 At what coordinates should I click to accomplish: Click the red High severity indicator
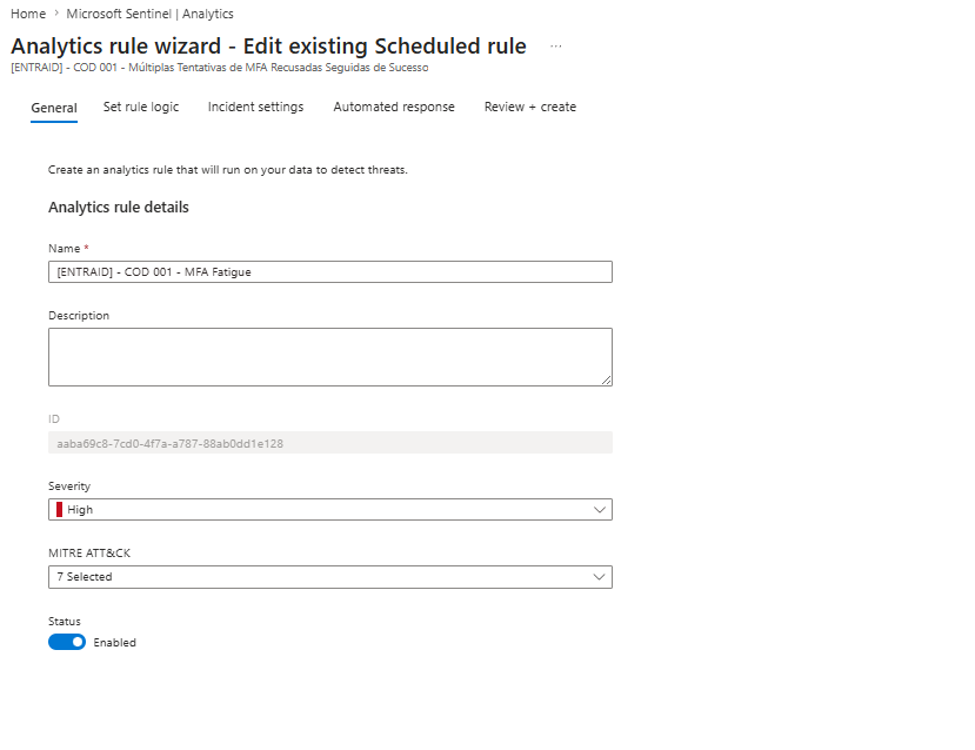[59, 509]
